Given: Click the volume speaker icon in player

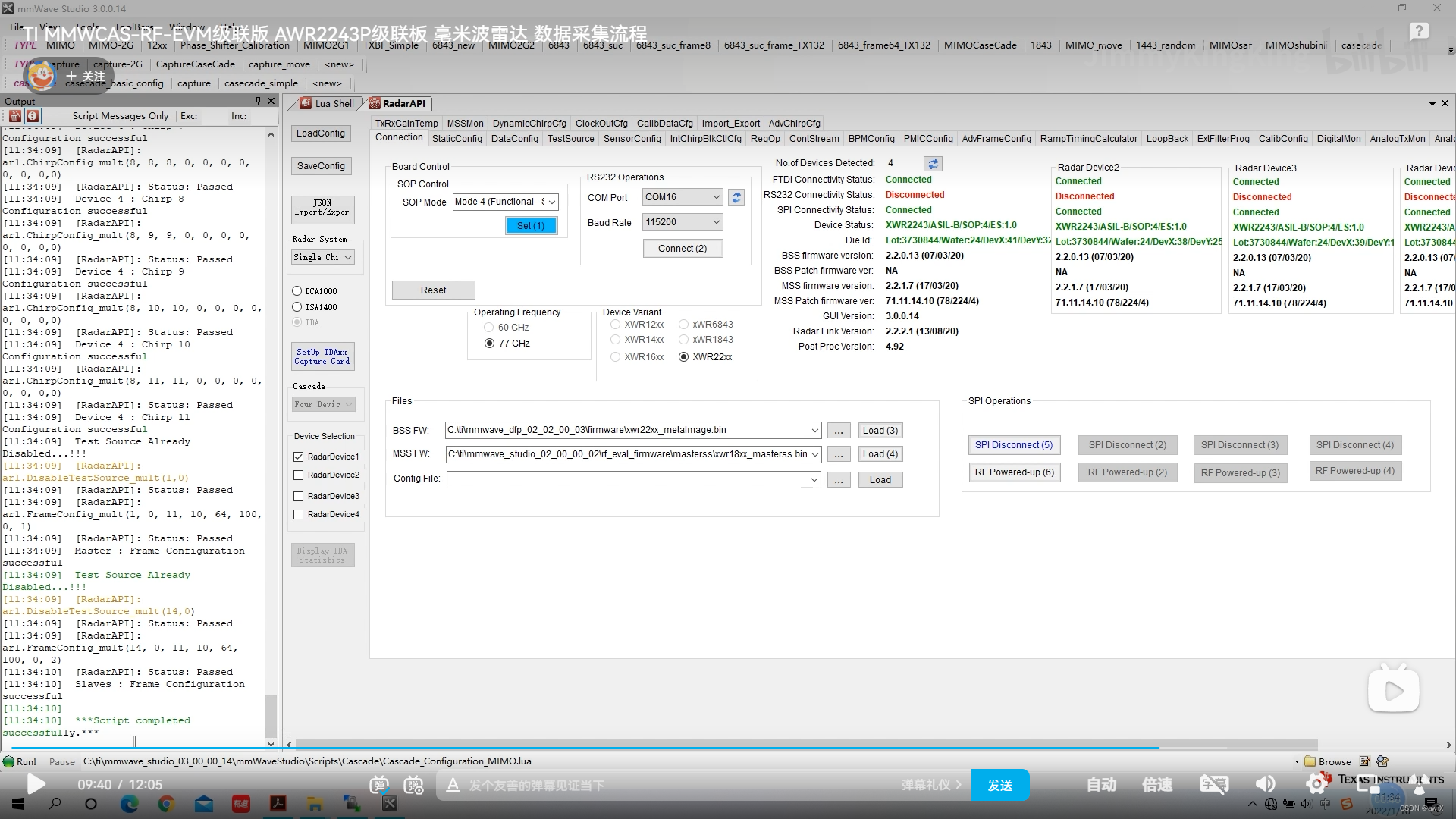Looking at the screenshot, I should pos(1265,785).
